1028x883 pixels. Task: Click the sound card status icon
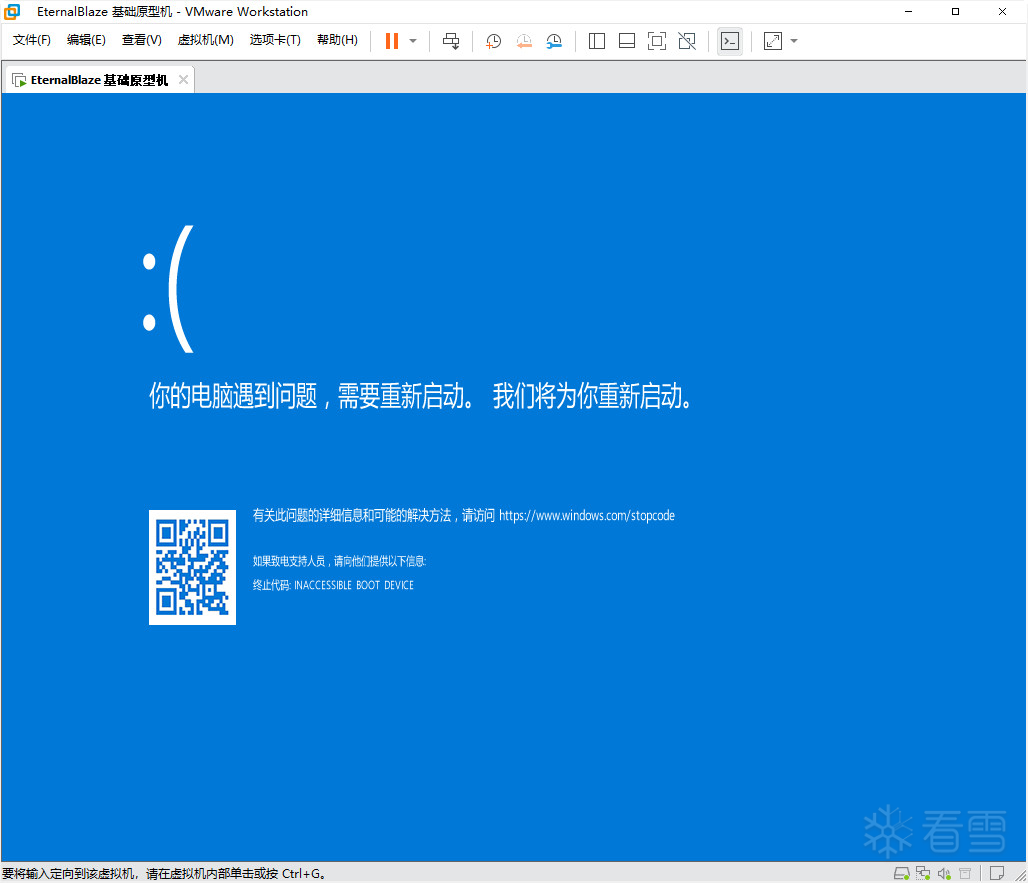point(944,873)
